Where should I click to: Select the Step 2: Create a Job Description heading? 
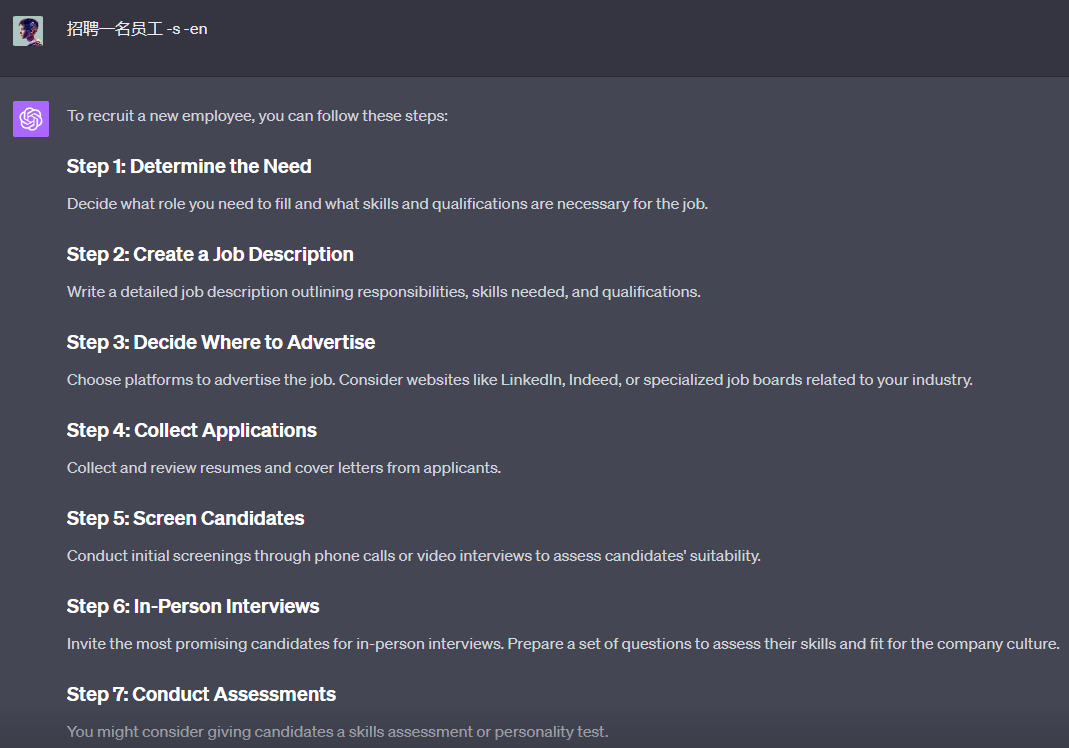click(x=210, y=254)
